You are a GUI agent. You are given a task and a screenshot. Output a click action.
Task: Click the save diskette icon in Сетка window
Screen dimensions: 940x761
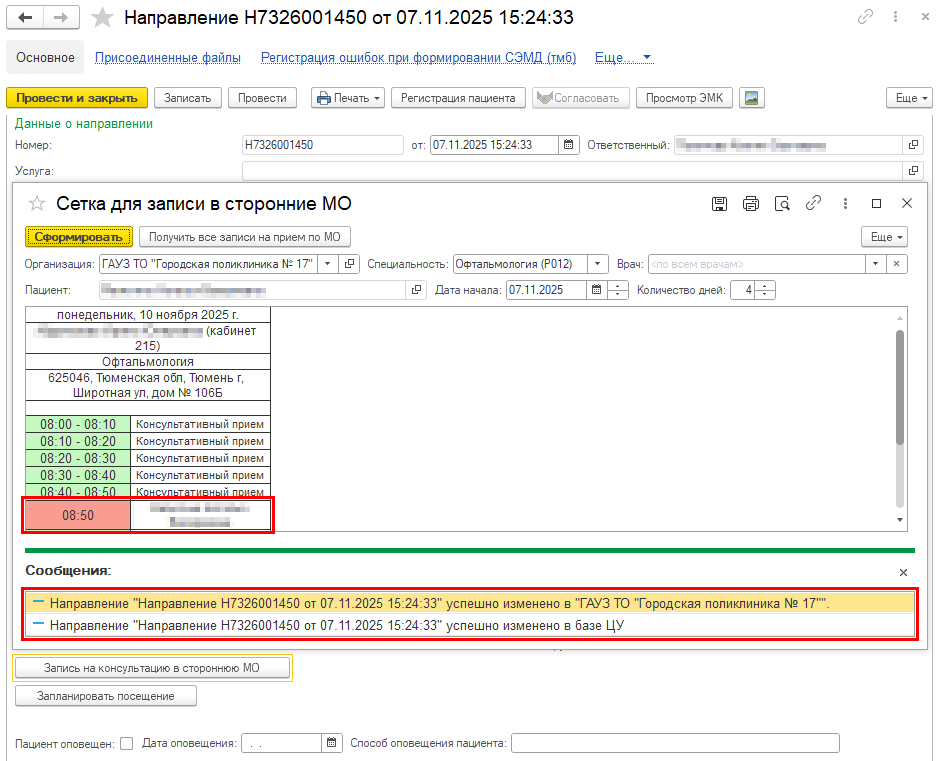point(719,204)
